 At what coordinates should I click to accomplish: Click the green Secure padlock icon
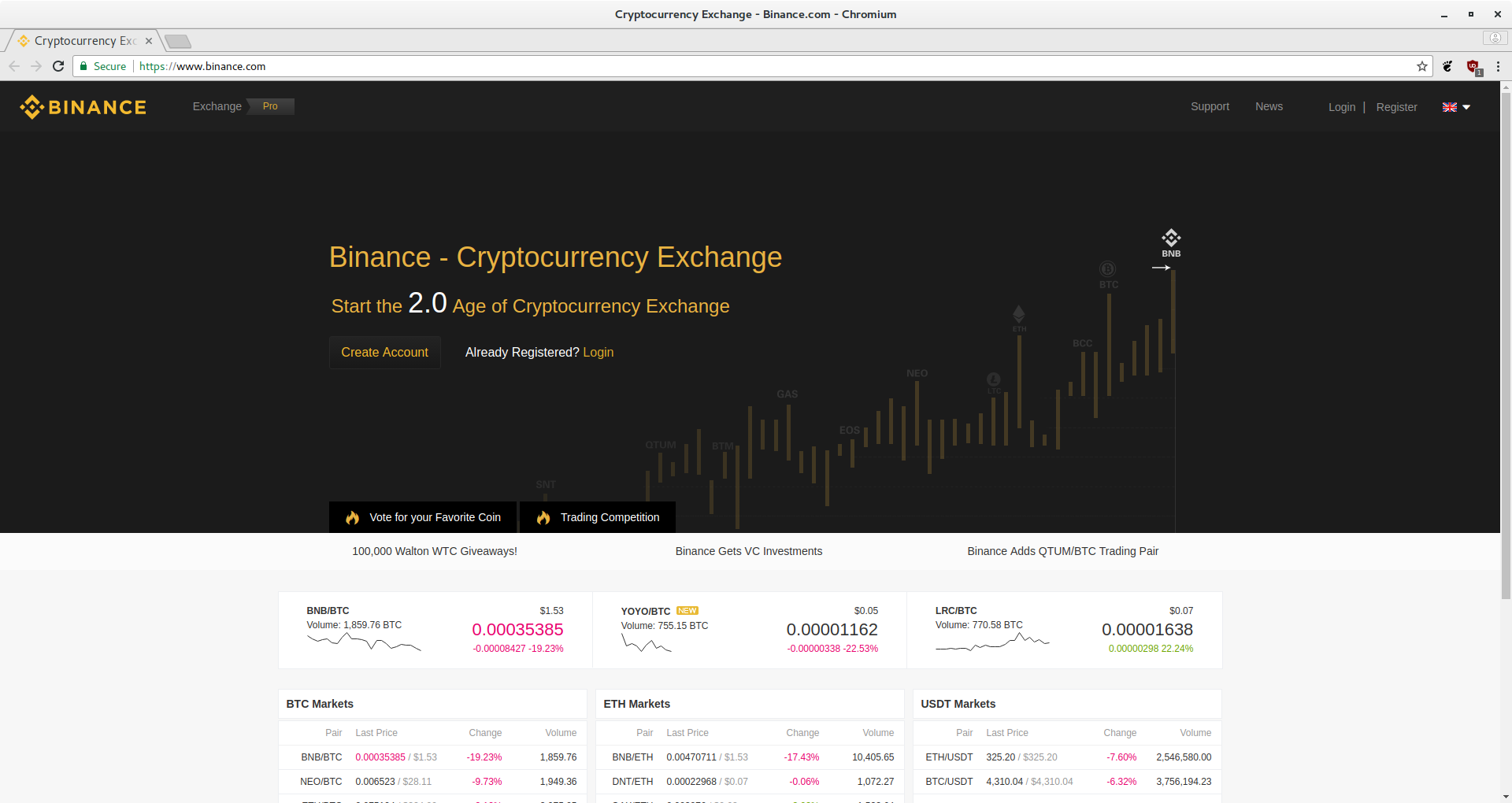pyautogui.click(x=83, y=66)
